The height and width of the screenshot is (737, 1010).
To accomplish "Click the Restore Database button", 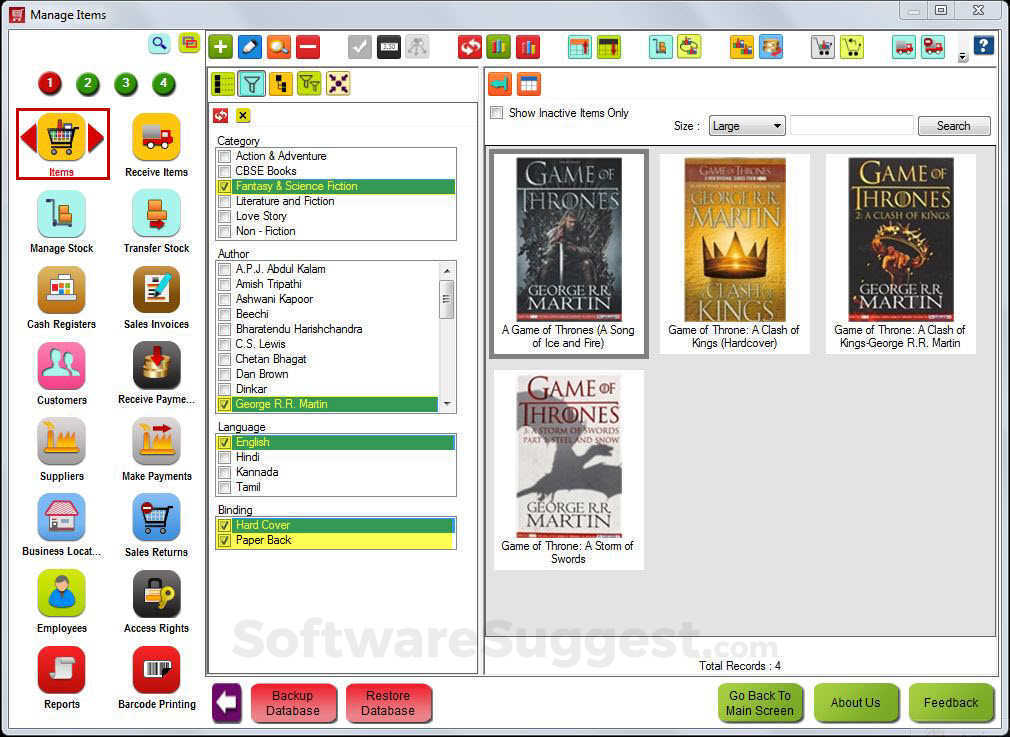I will [x=388, y=703].
